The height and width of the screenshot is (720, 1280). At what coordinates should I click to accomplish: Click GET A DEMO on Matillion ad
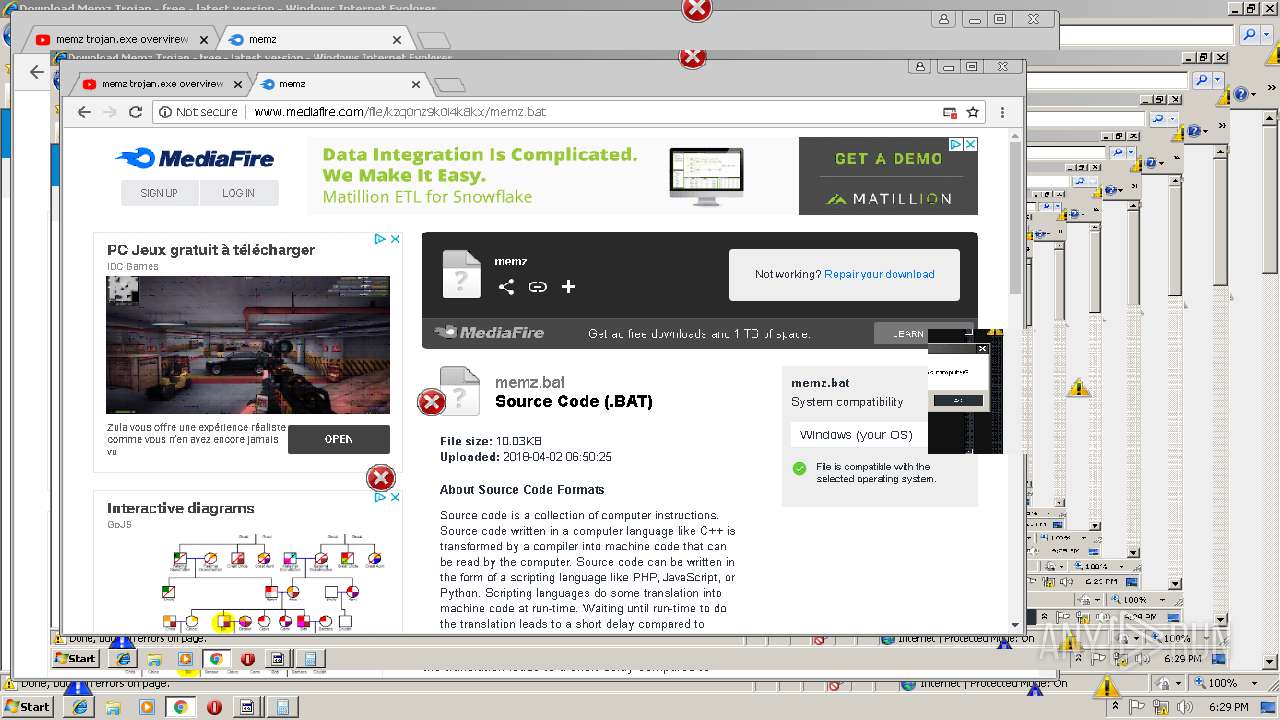888,158
